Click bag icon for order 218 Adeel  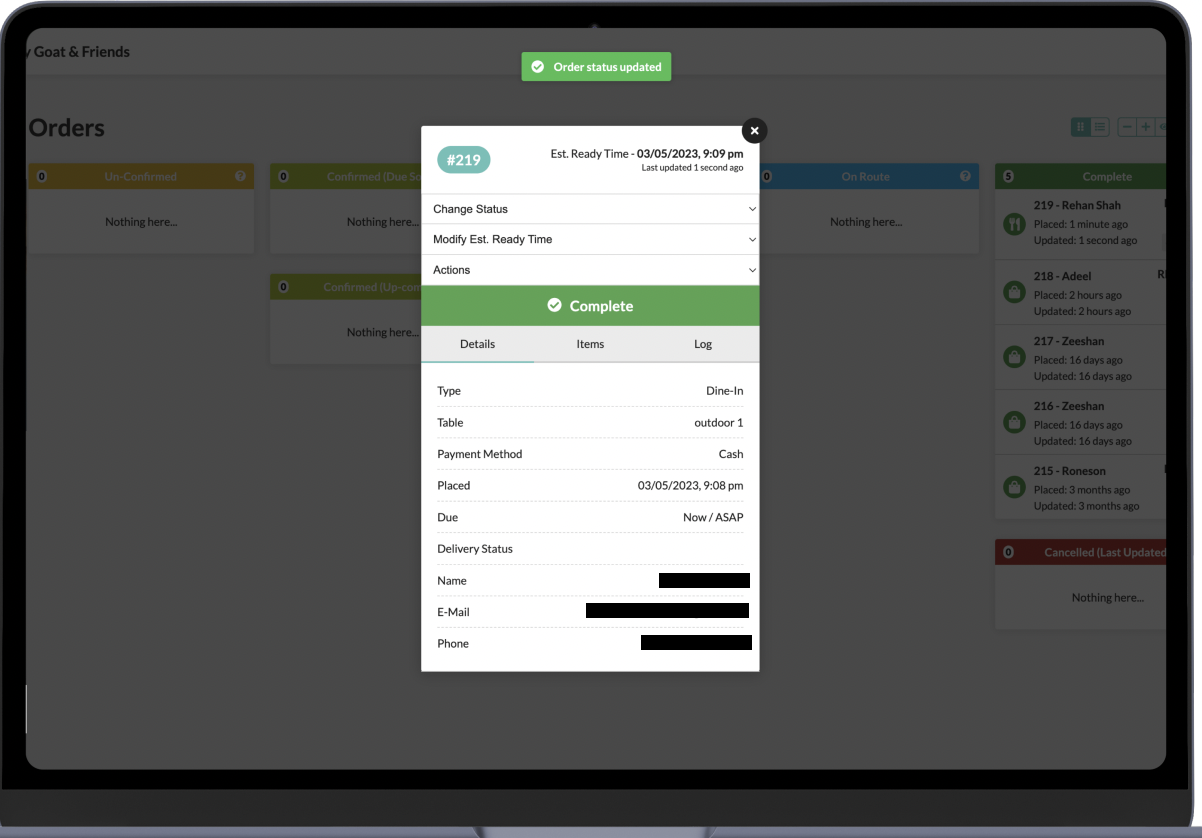pos(1014,293)
